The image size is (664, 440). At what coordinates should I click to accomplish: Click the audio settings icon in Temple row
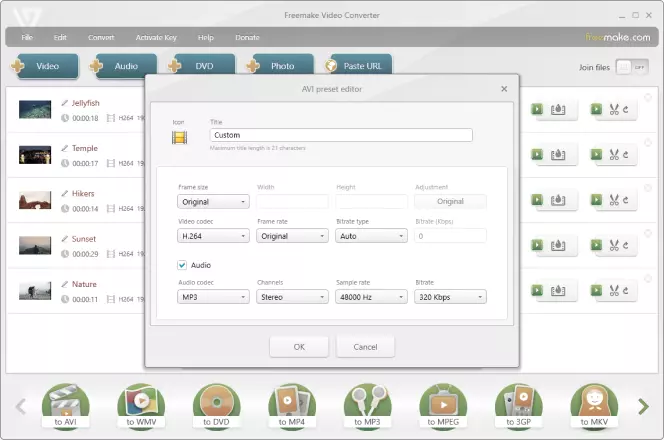coord(558,155)
